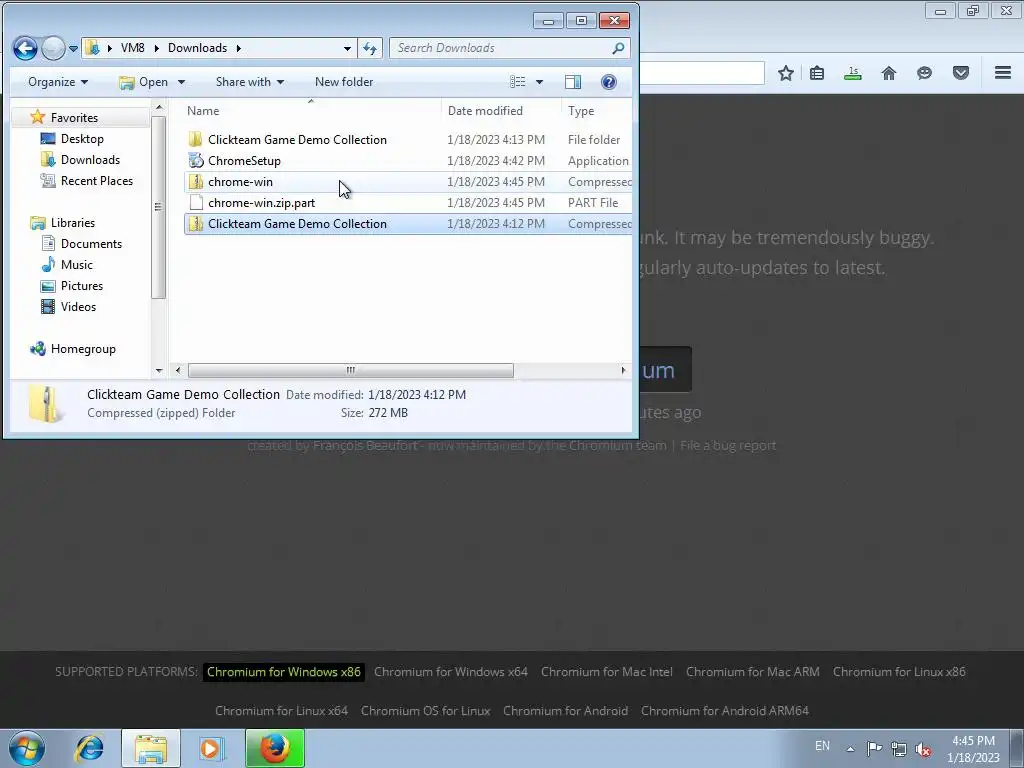1024x768 pixels.
Task: Open the Windows Start button
Action: (x=26, y=748)
